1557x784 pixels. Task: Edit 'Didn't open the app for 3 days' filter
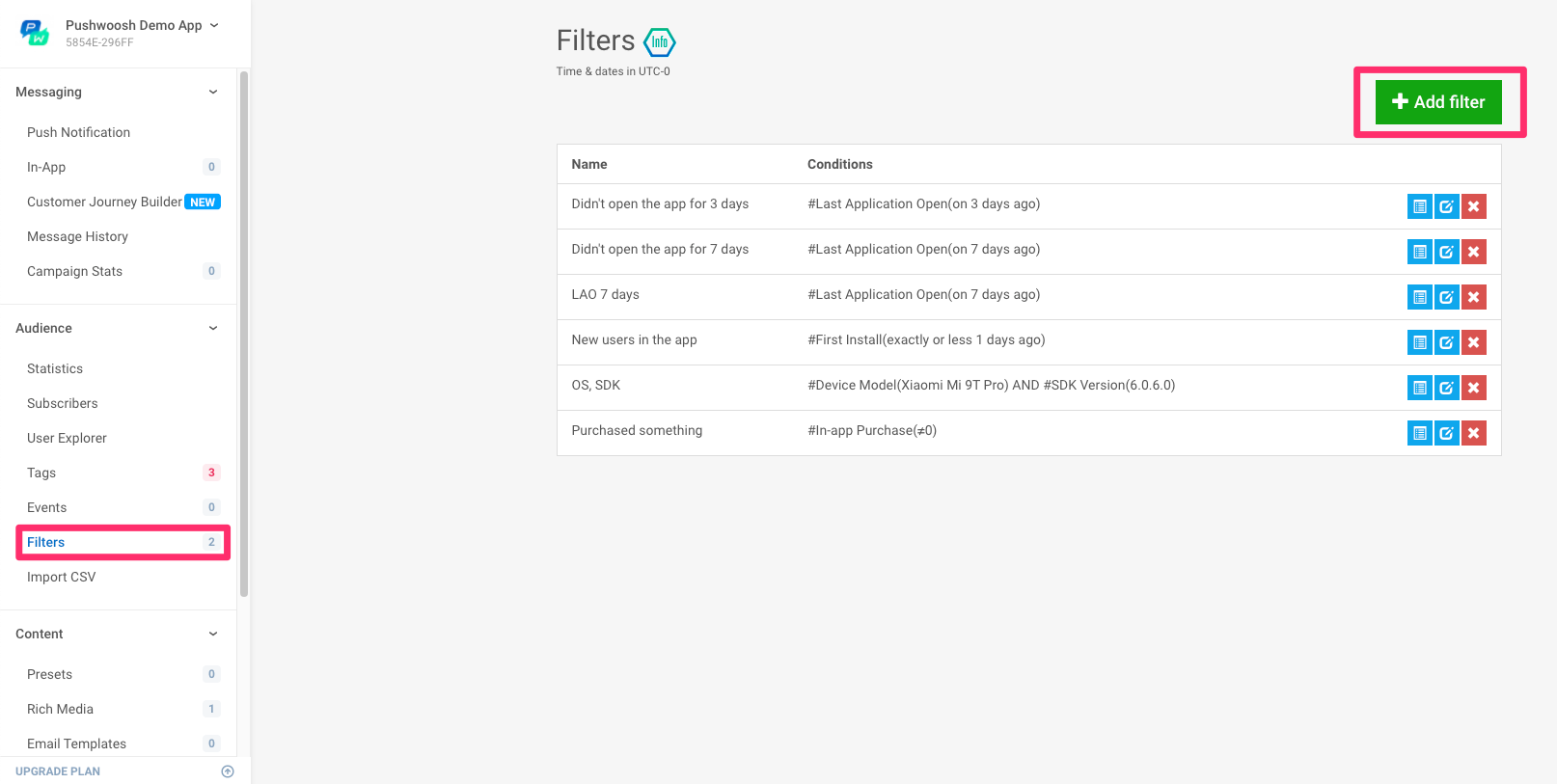click(x=1446, y=206)
